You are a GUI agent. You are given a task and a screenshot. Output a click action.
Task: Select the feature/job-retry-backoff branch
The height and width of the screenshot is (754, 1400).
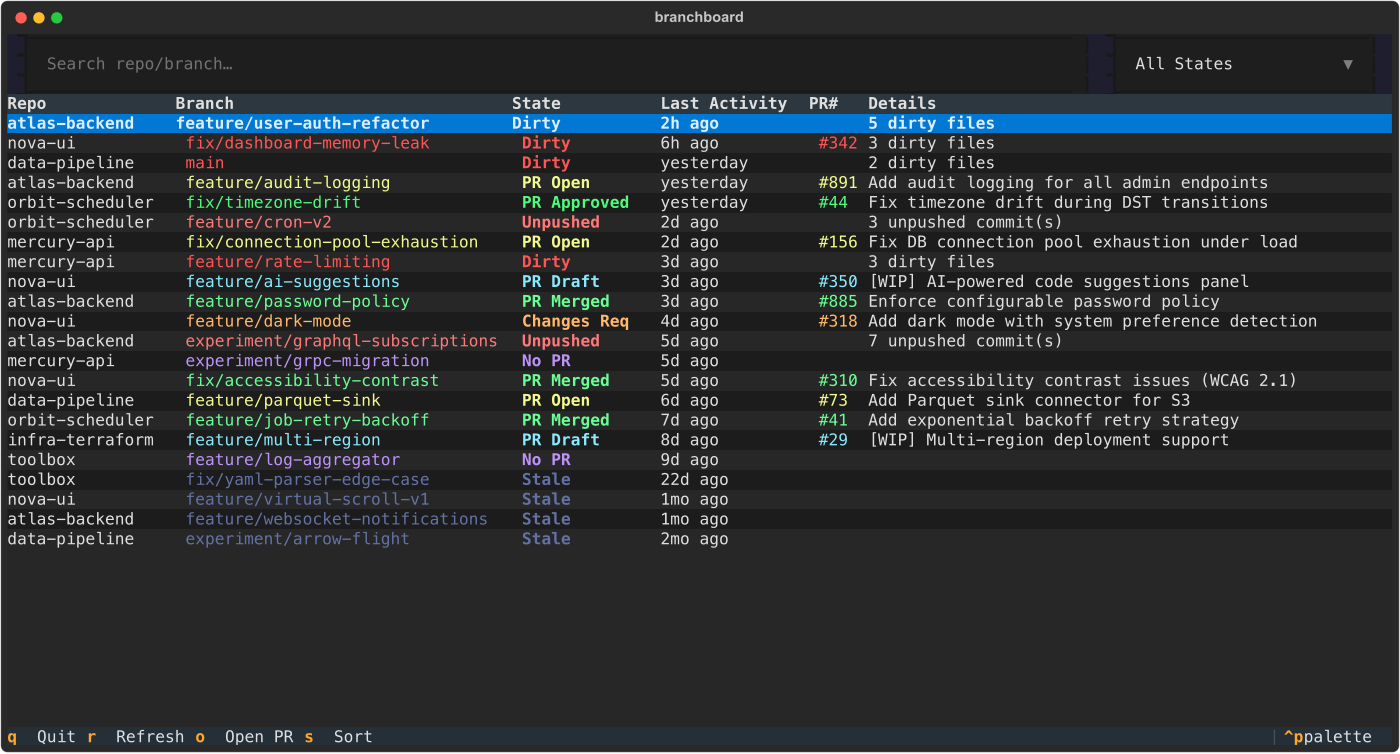308,420
